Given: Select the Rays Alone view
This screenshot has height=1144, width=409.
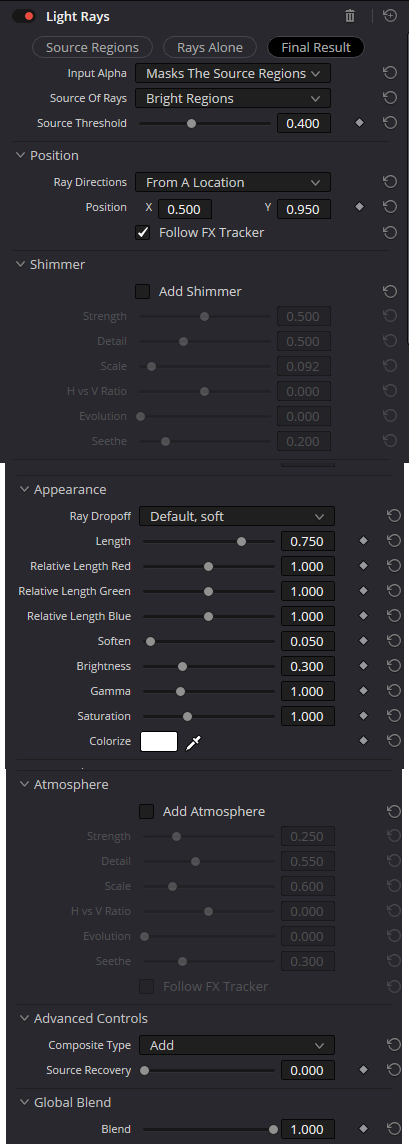Looking at the screenshot, I should 210,47.
